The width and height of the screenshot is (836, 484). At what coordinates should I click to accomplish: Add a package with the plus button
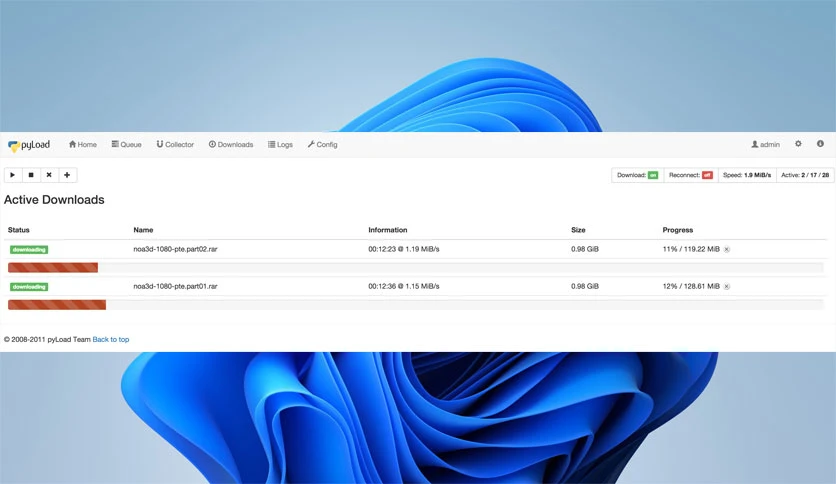(x=67, y=175)
